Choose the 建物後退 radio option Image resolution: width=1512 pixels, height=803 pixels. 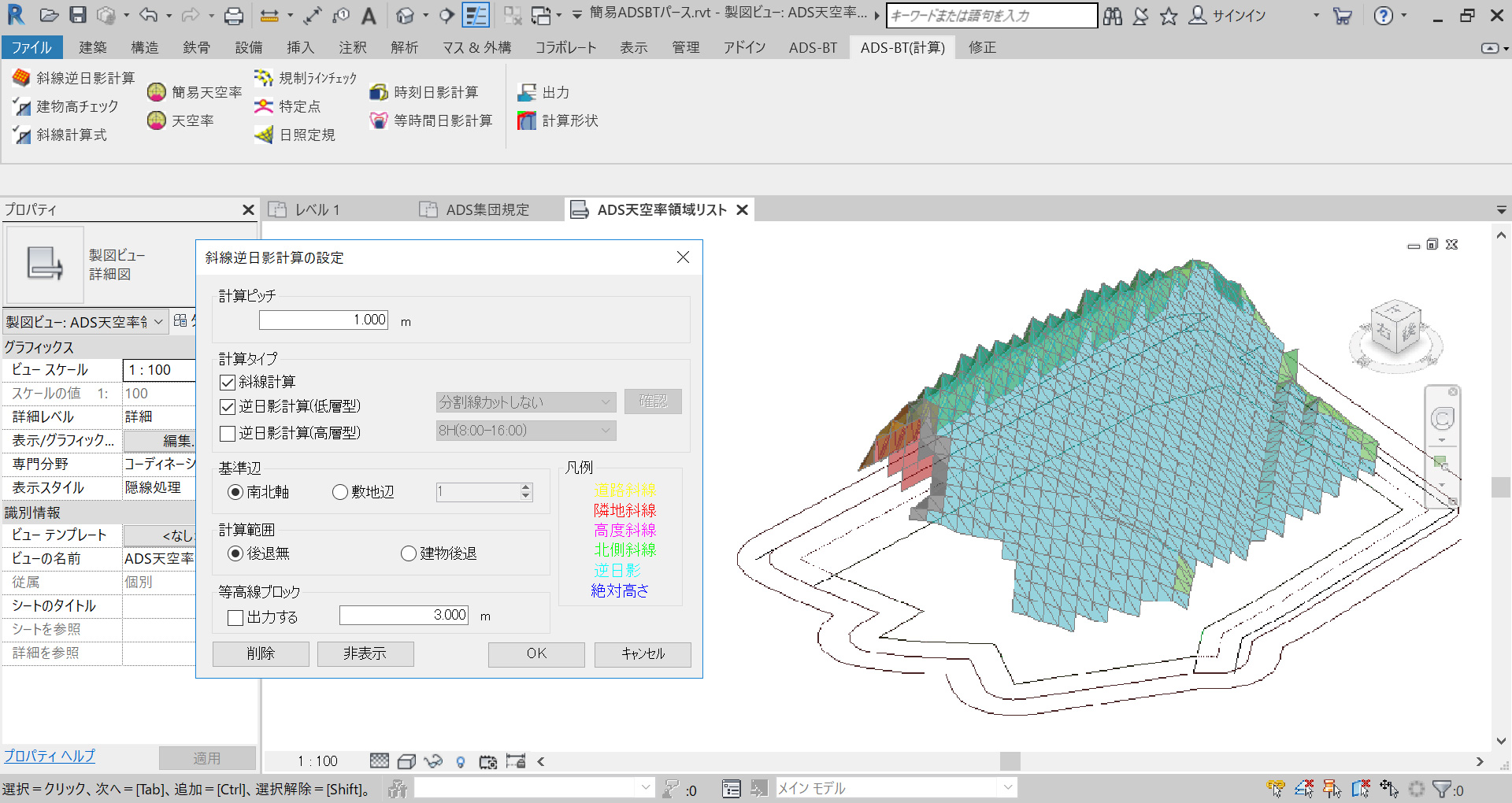pyautogui.click(x=408, y=553)
